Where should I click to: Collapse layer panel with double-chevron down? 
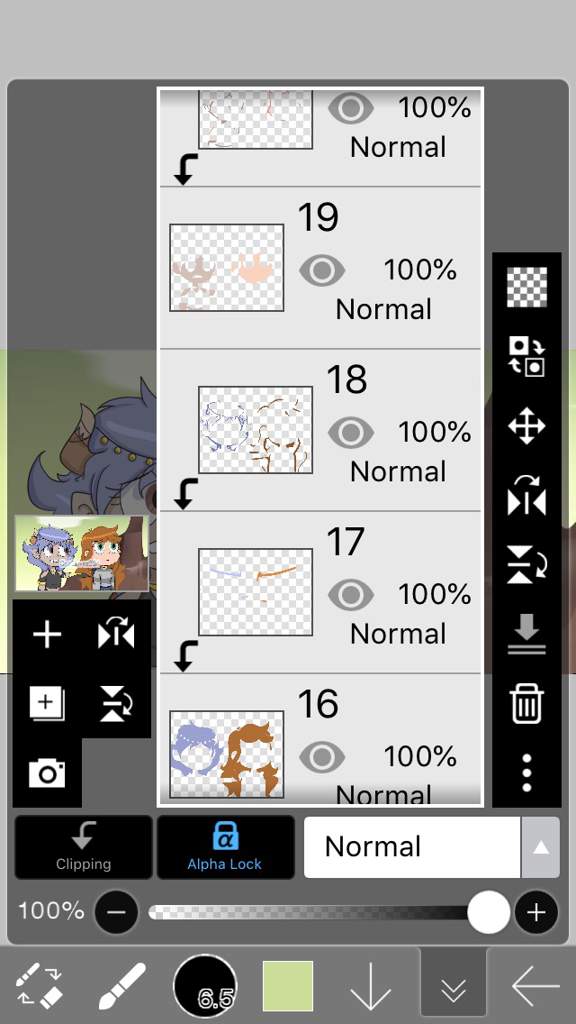(x=453, y=986)
